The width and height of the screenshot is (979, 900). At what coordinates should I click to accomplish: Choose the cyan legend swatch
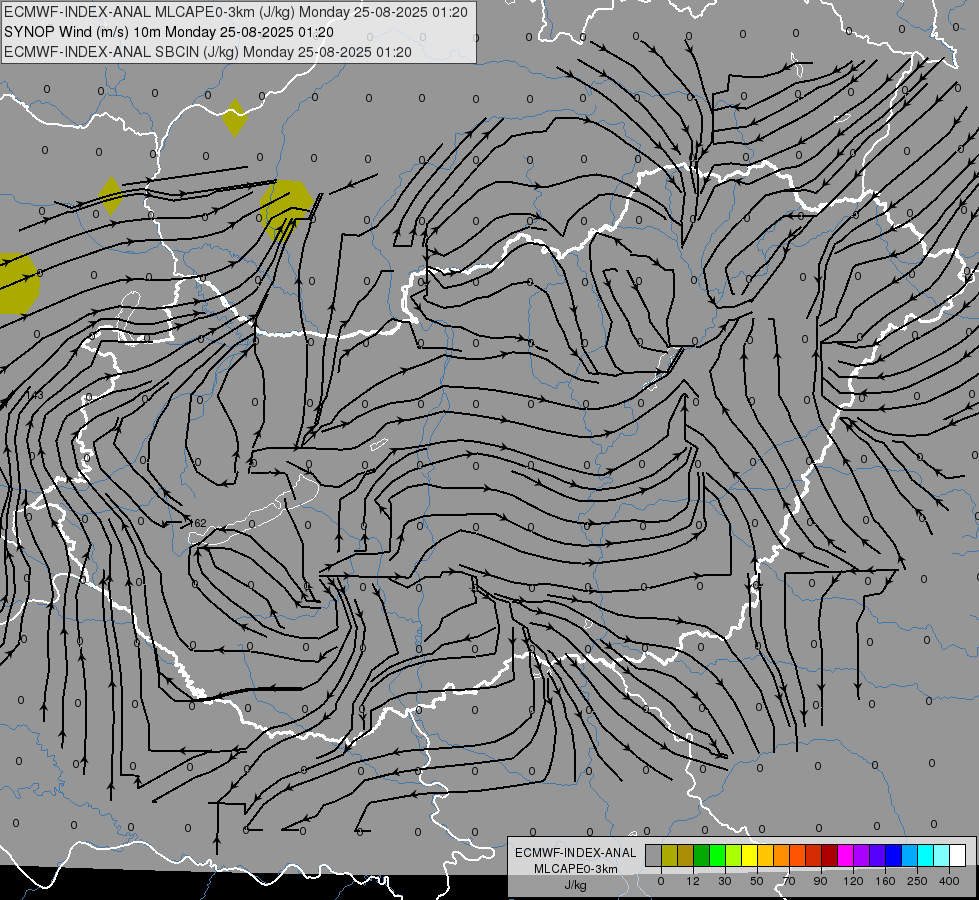tap(925, 855)
